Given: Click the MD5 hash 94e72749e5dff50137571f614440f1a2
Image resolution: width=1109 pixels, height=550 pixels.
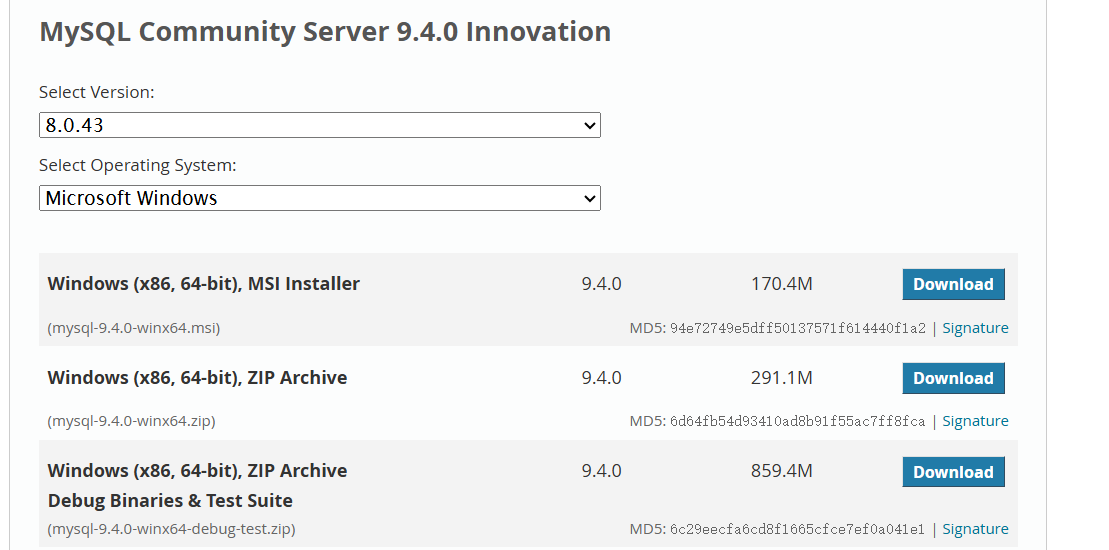Looking at the screenshot, I should [798, 328].
